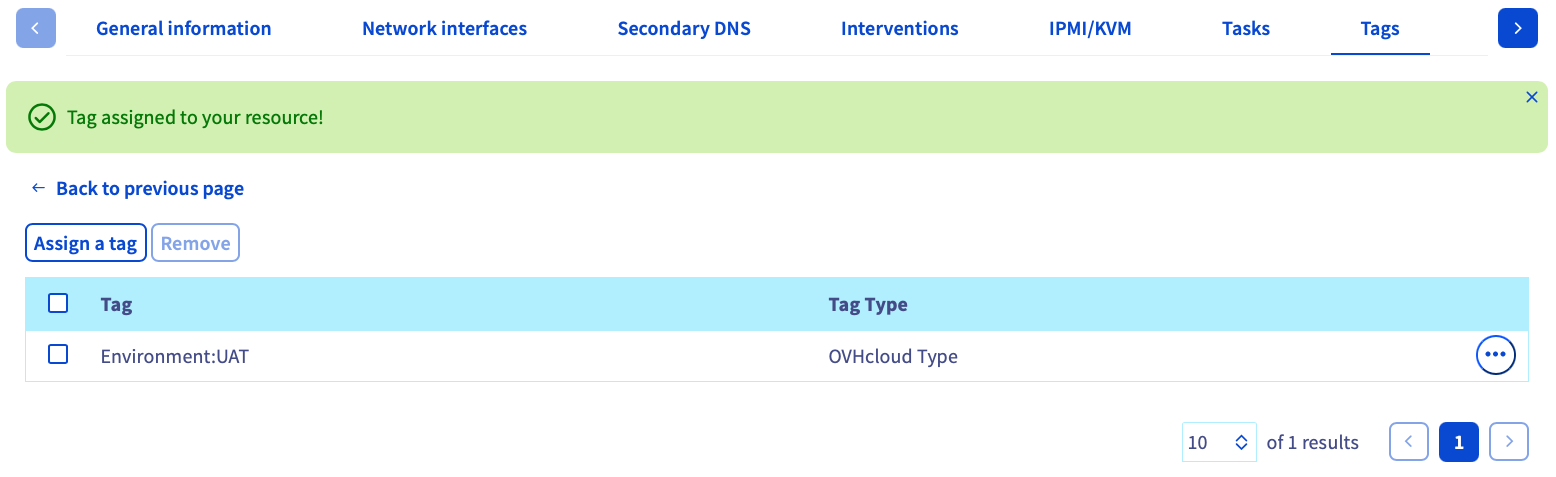Image resolution: width=1556 pixels, height=477 pixels.
Task: Switch to the Secondary DNS tab
Action: coord(684,28)
